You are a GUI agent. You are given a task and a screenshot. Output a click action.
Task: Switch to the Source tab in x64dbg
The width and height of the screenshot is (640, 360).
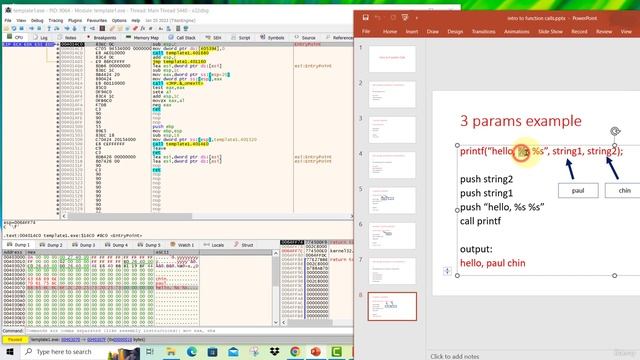305,38
